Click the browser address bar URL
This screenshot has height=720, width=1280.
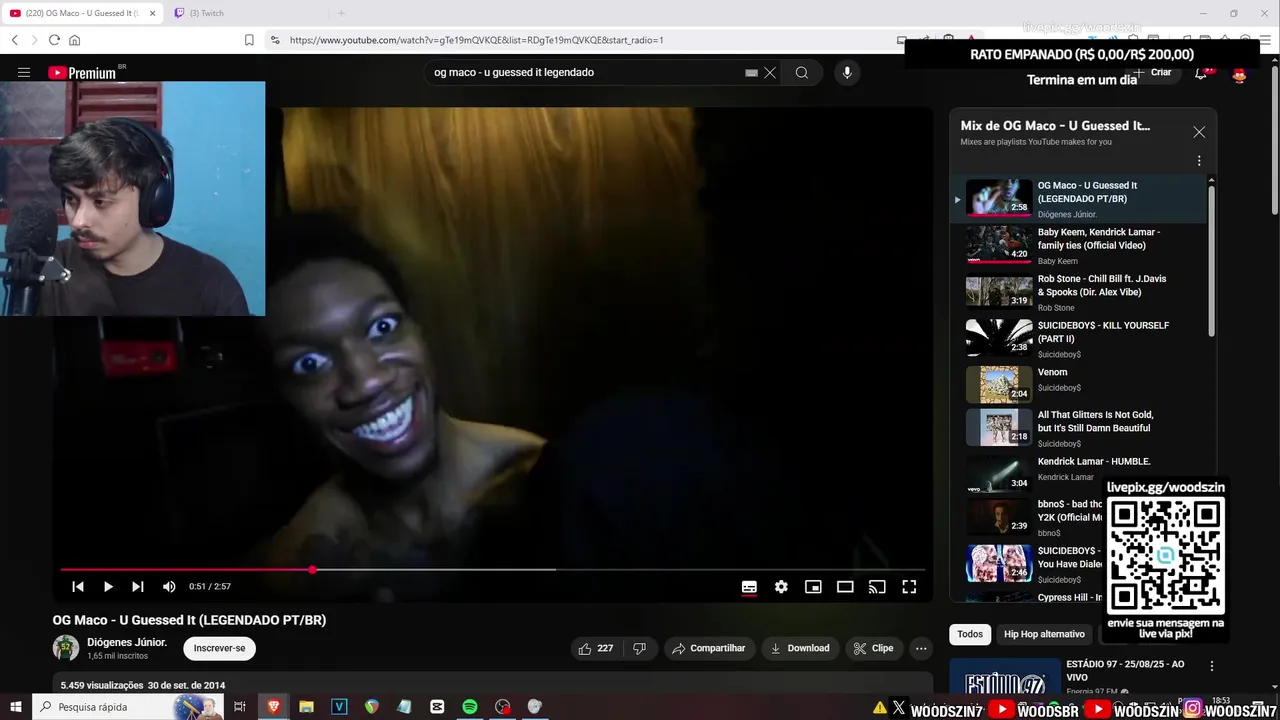click(476, 40)
